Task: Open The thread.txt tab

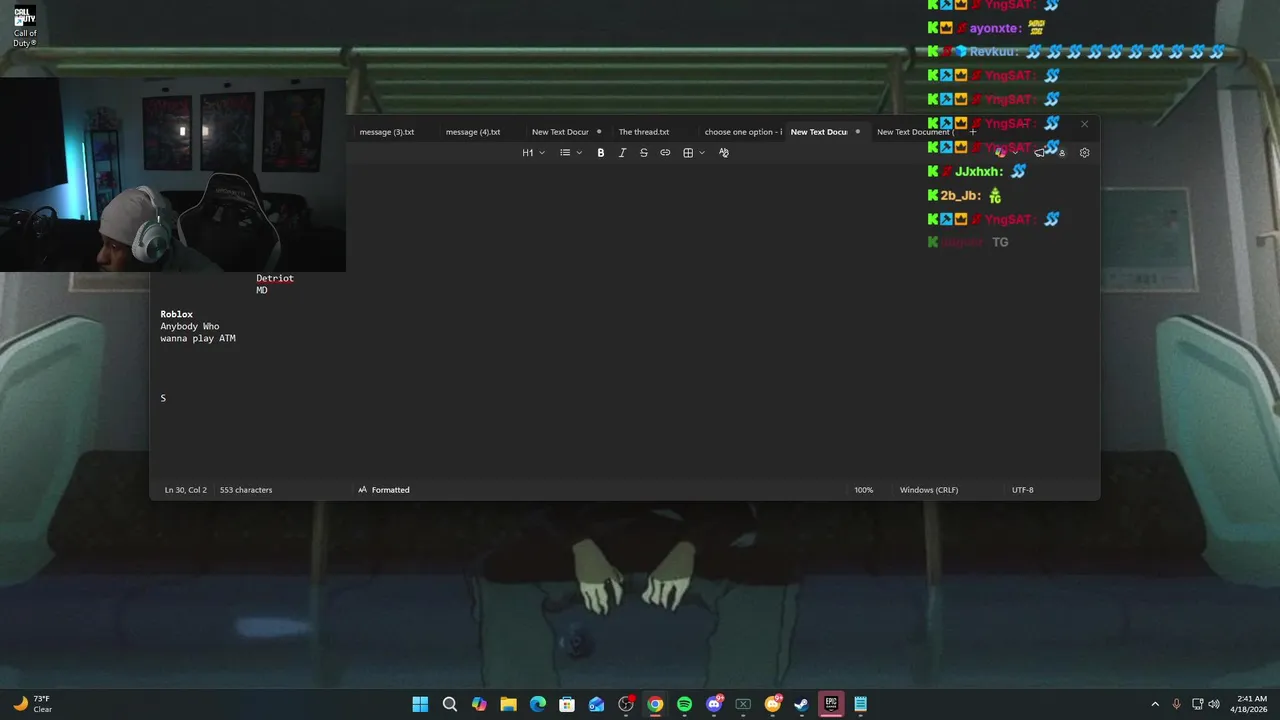Action: (644, 132)
